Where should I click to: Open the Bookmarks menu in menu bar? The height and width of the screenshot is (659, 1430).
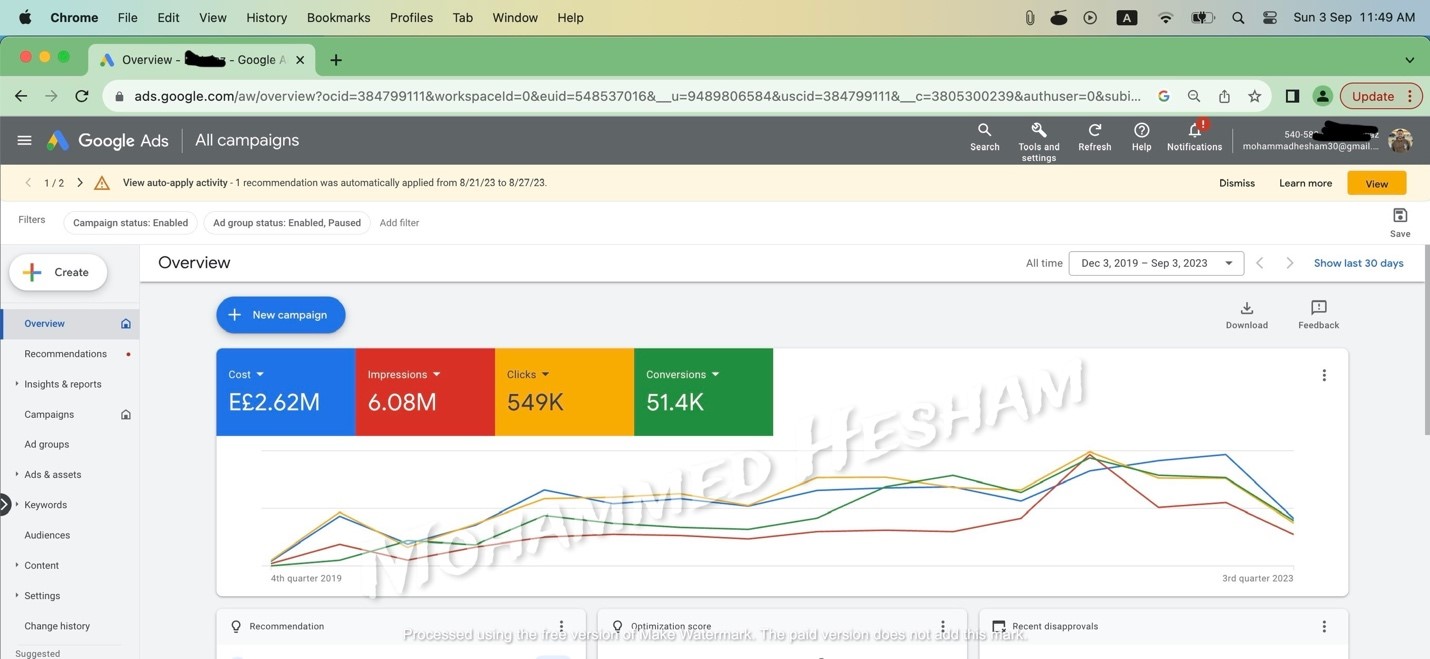coord(338,18)
